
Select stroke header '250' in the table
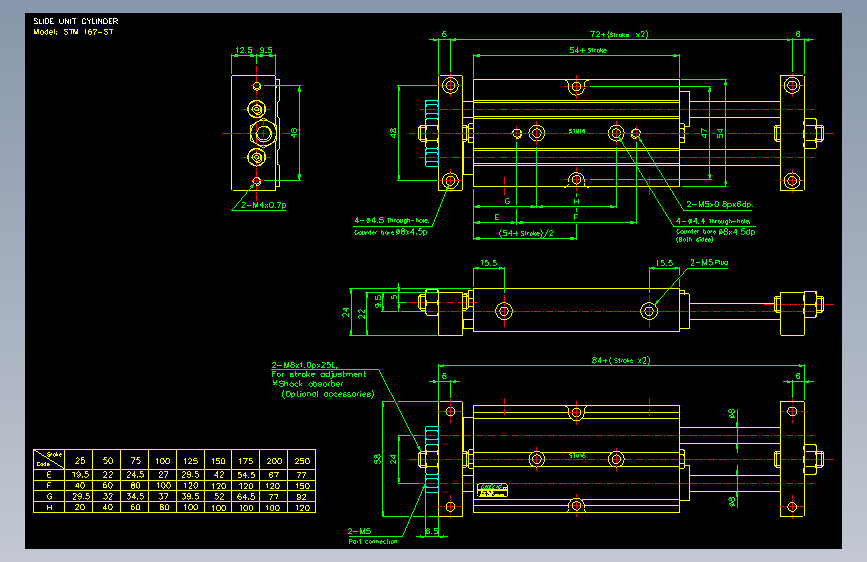(302, 461)
